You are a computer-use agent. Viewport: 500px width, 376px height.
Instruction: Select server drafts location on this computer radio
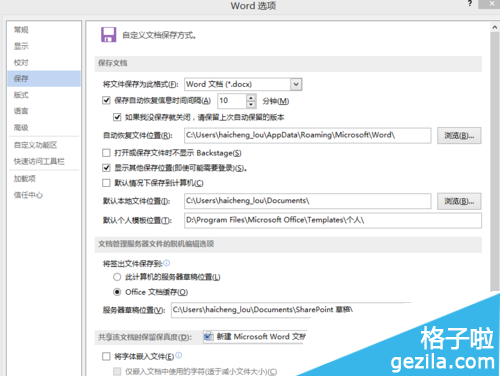[117, 277]
